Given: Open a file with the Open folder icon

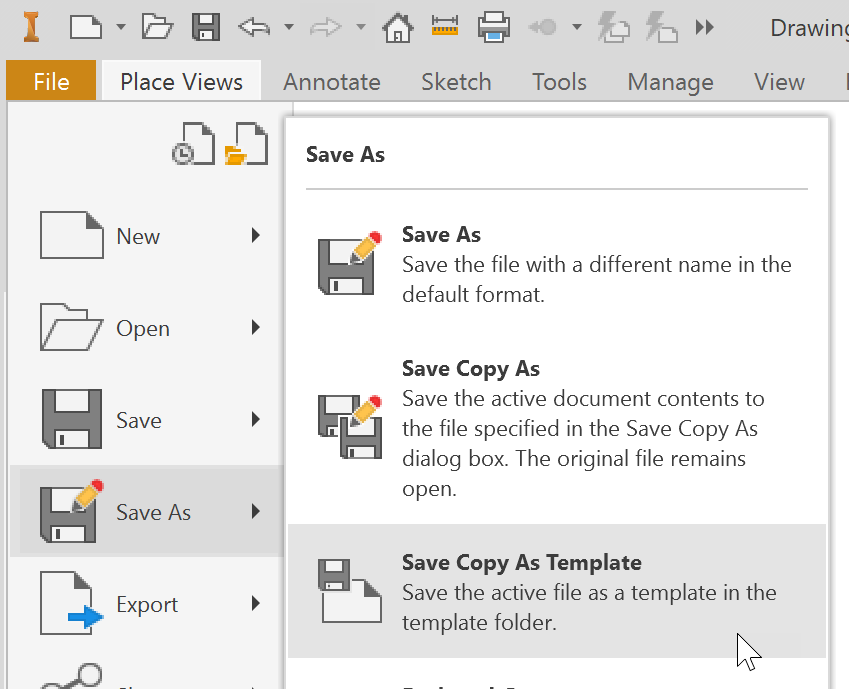Looking at the screenshot, I should tap(157, 28).
